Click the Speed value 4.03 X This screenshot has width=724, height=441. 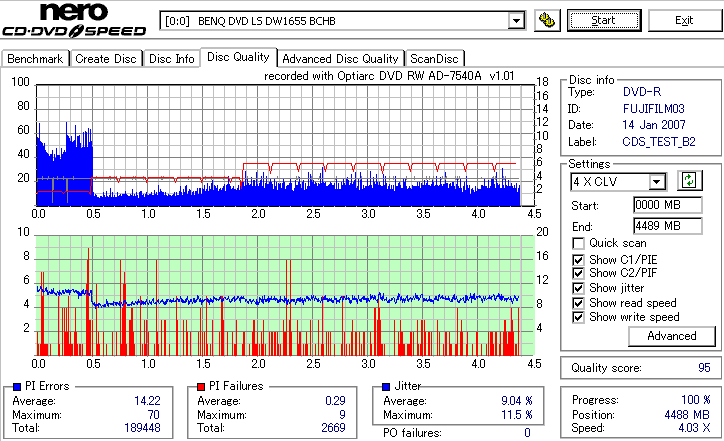694,428
